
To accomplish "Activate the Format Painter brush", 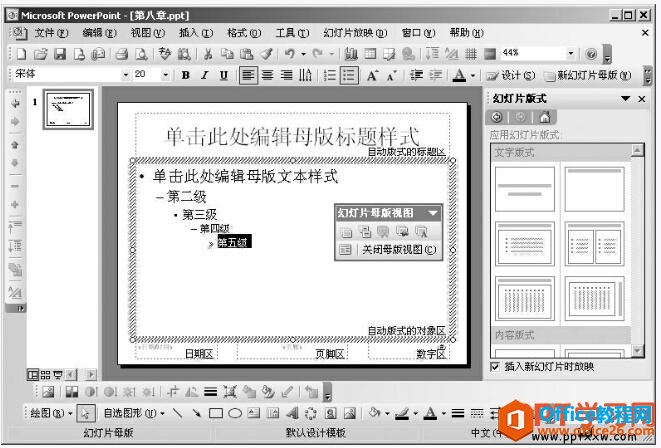I will point(266,54).
